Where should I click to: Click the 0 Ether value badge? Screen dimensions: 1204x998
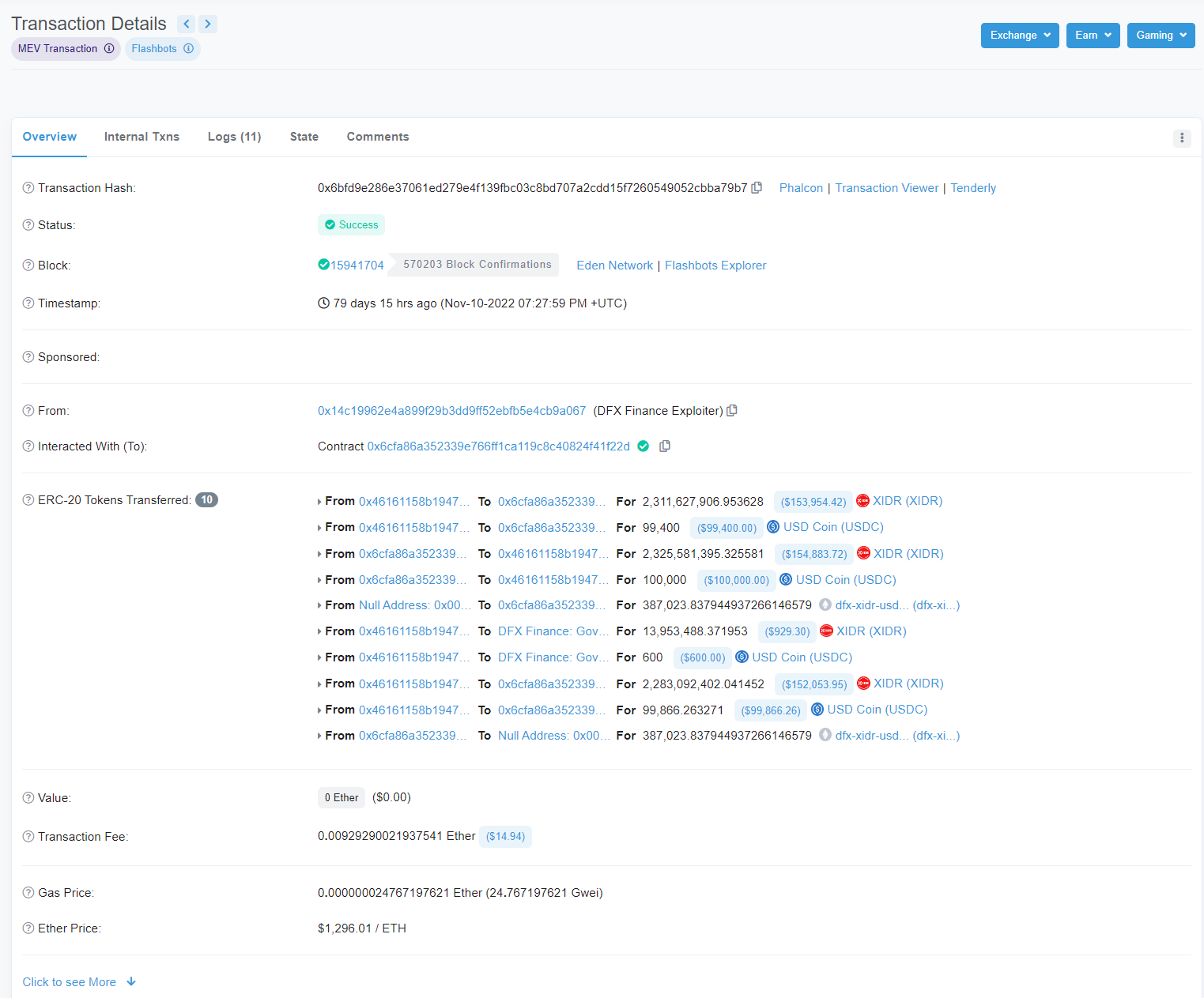(342, 798)
